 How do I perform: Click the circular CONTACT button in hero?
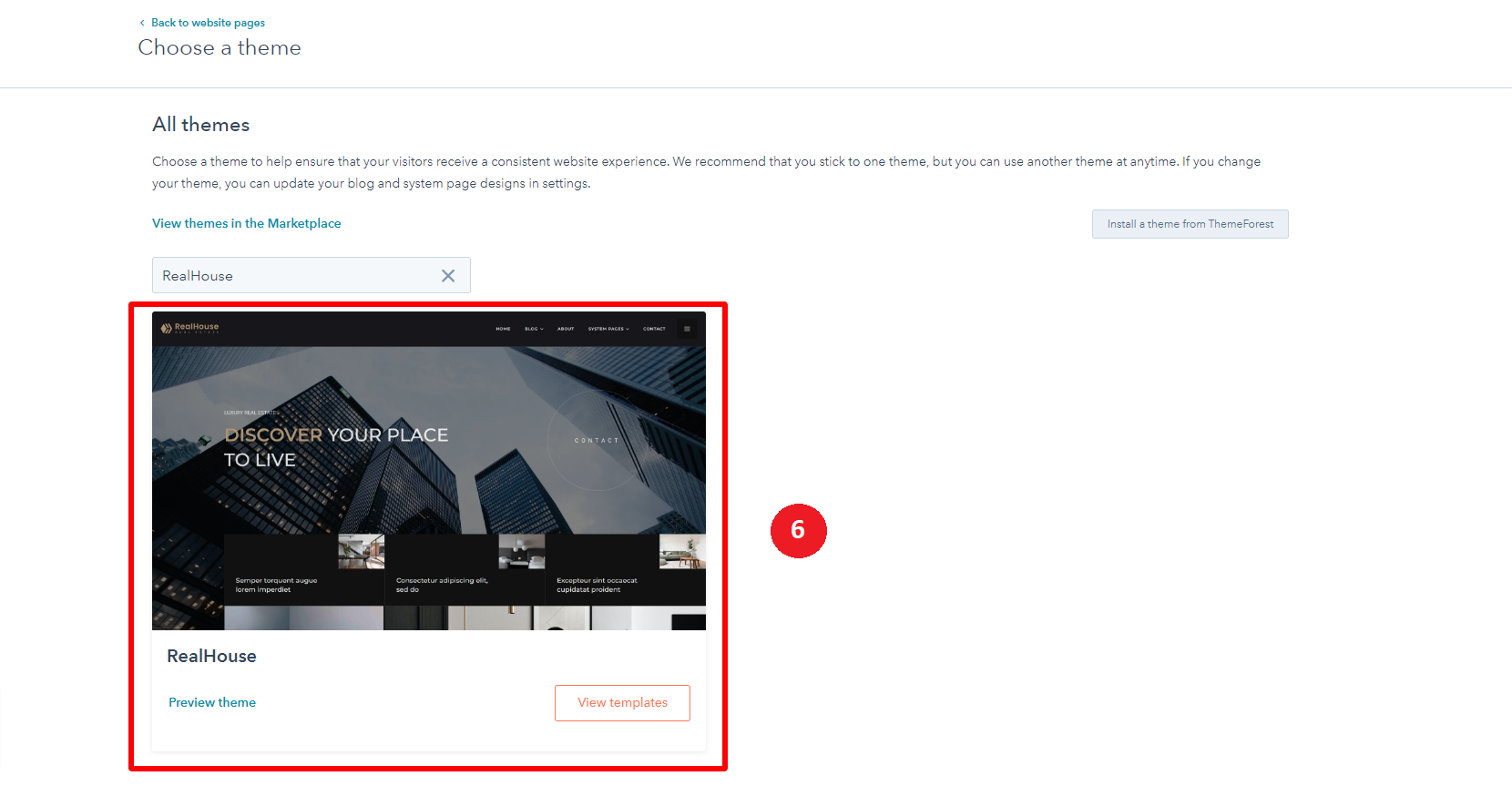click(597, 440)
